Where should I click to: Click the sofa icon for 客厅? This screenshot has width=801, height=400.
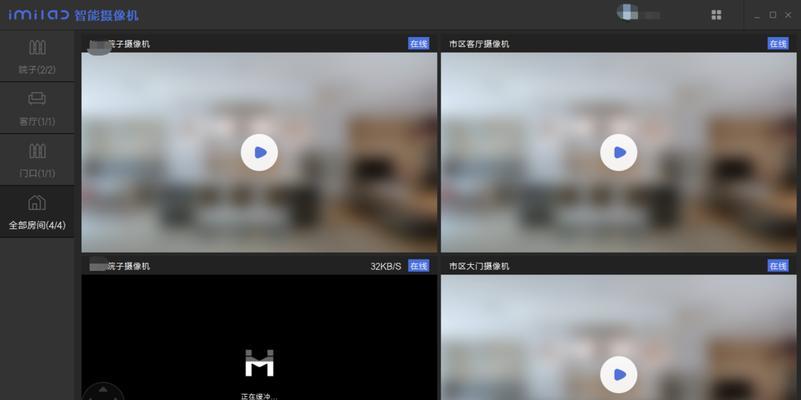click(37, 98)
